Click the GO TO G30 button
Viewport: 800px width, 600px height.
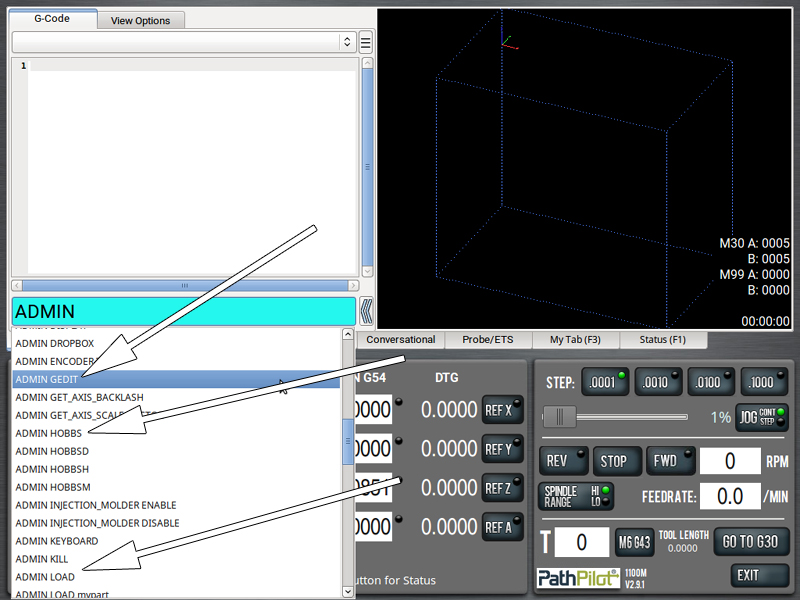coord(750,542)
